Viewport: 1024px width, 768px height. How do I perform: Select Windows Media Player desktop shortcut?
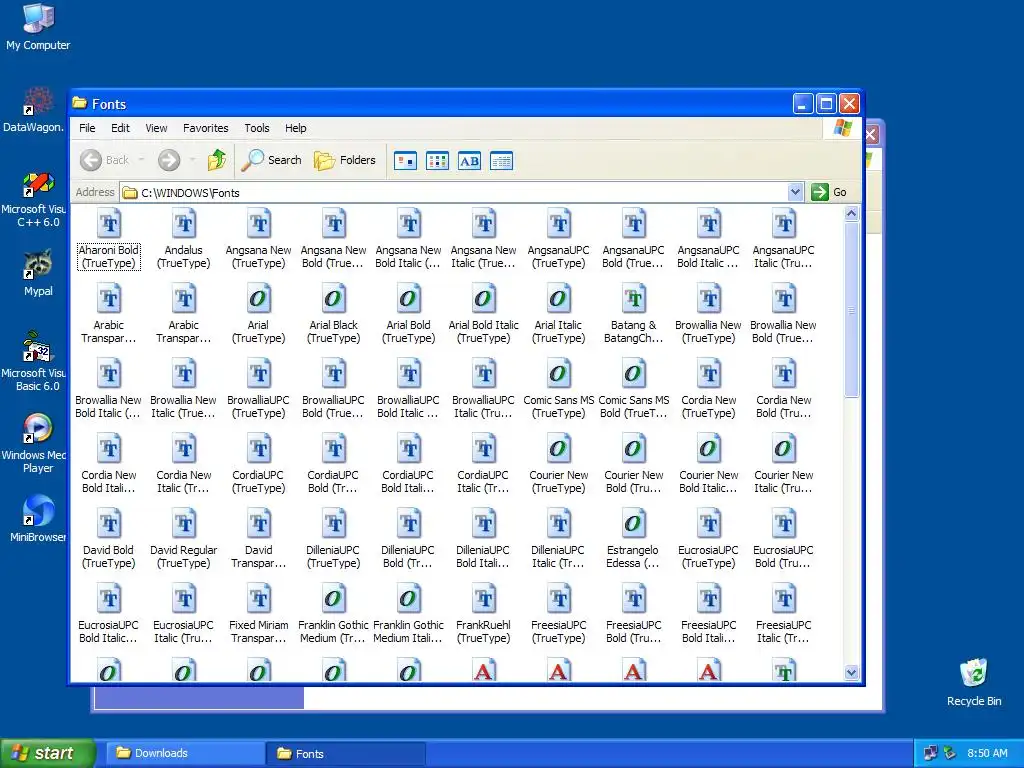(35, 443)
